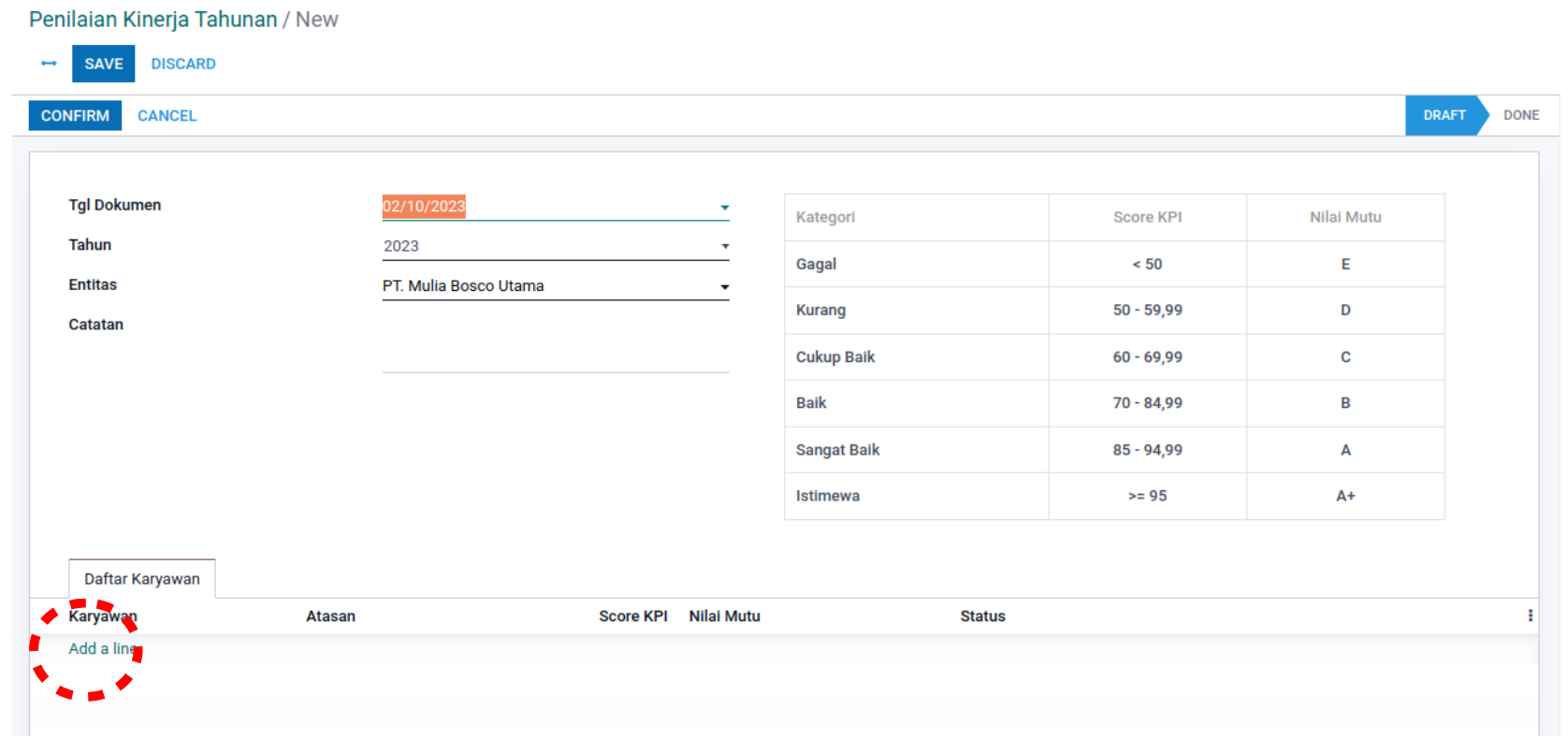The image size is (1568, 739).
Task: Sort by the Karyawan column header
Action: [103, 616]
